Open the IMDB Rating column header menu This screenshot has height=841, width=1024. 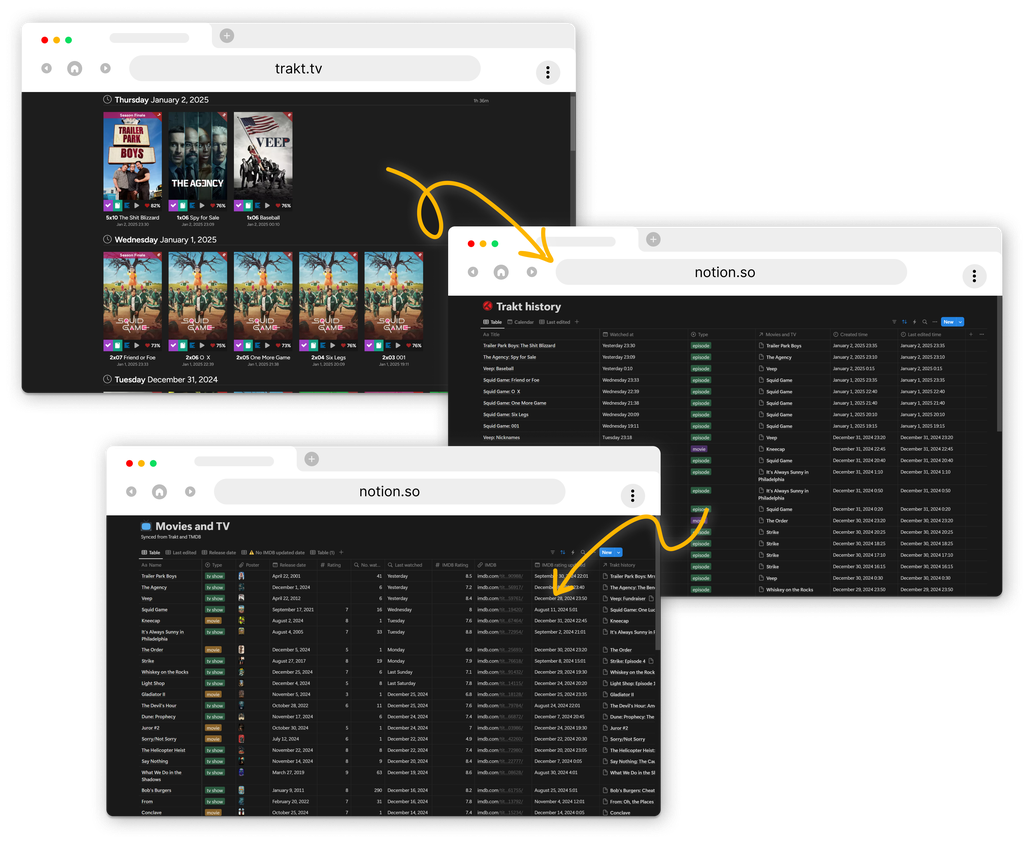point(451,565)
